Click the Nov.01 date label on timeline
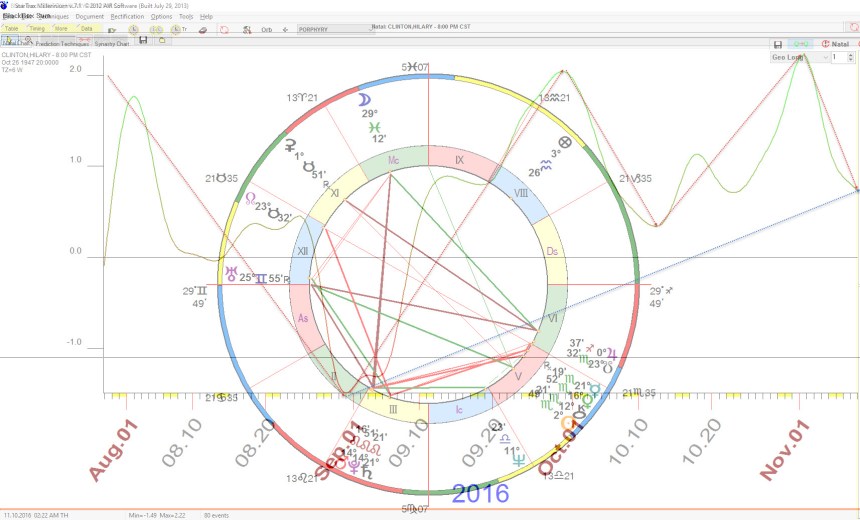 click(784, 450)
